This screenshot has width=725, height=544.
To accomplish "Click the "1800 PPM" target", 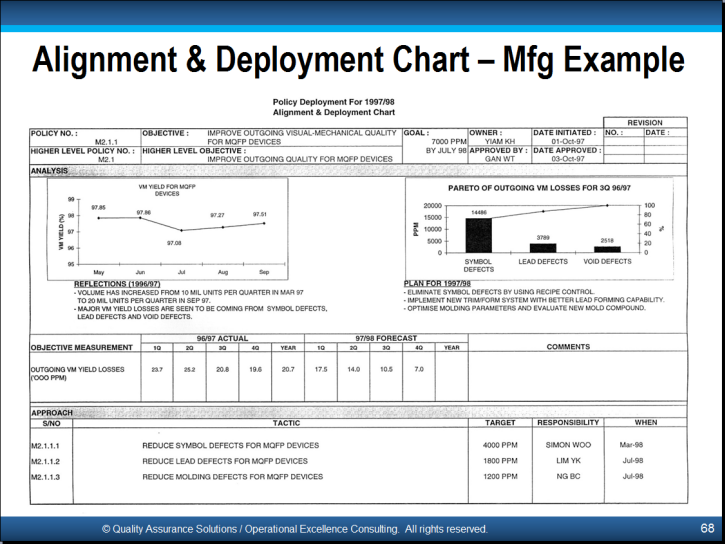I will coord(500,461).
